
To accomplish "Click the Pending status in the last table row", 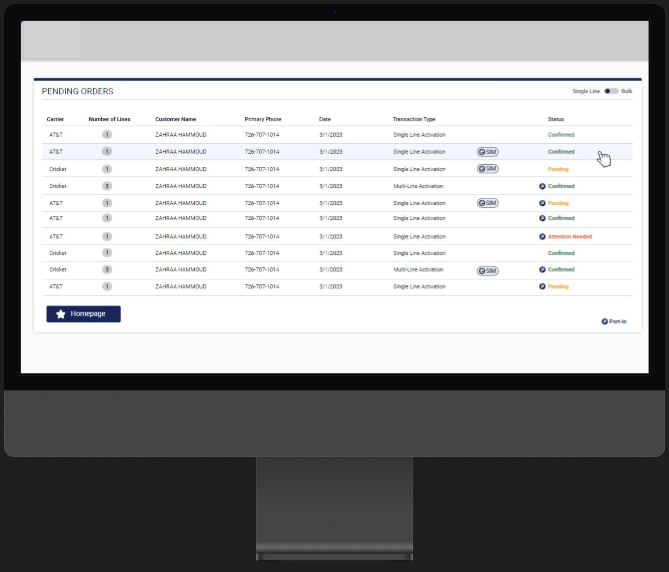I will point(558,287).
